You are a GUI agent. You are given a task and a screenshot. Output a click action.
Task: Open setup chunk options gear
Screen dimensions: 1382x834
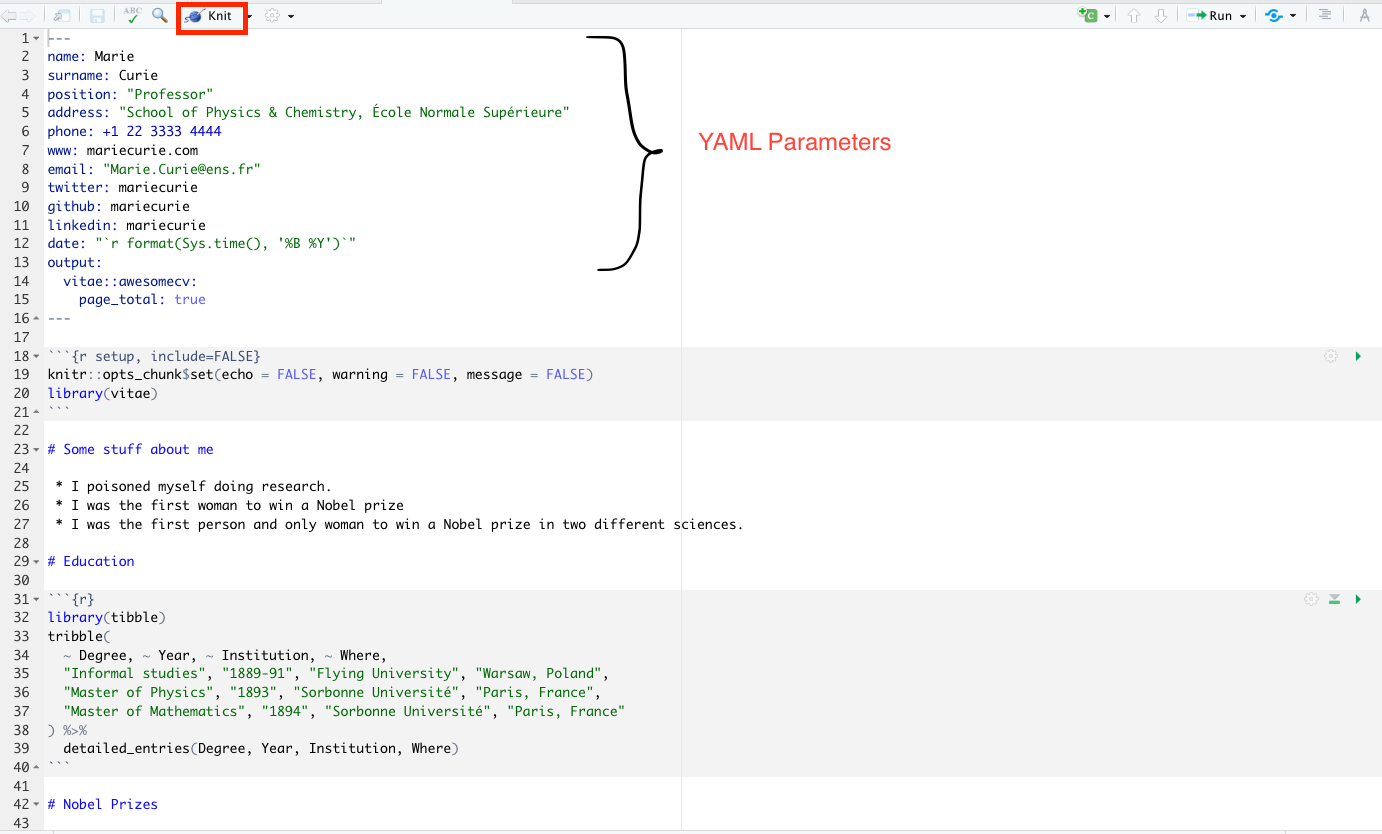point(1331,356)
